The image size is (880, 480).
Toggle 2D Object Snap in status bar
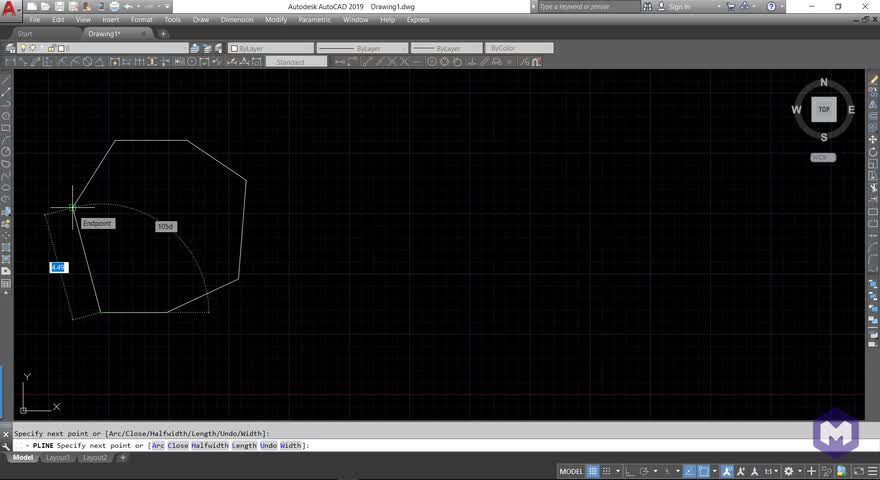click(x=703, y=472)
